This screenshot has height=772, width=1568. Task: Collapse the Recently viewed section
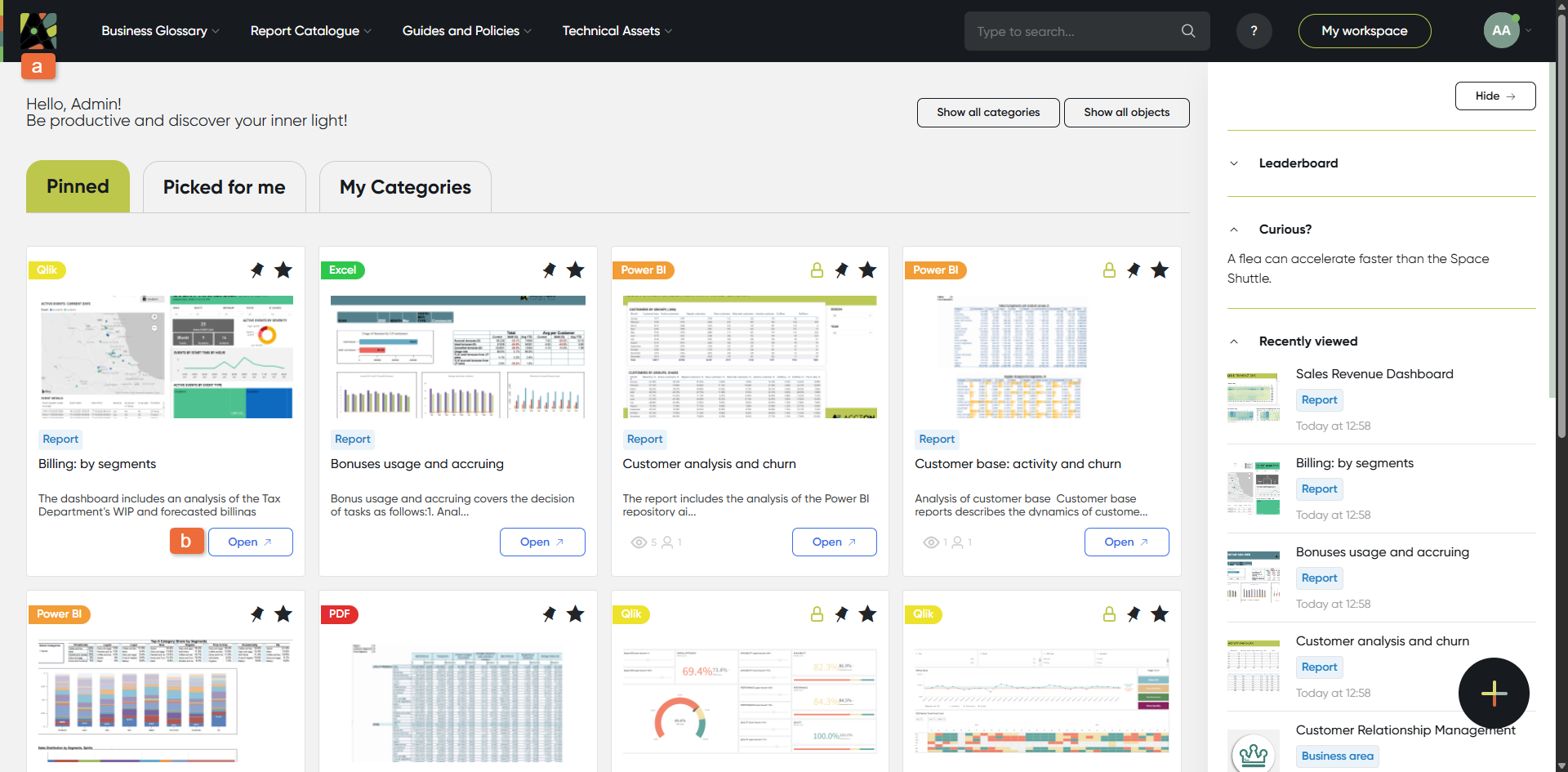[1234, 341]
